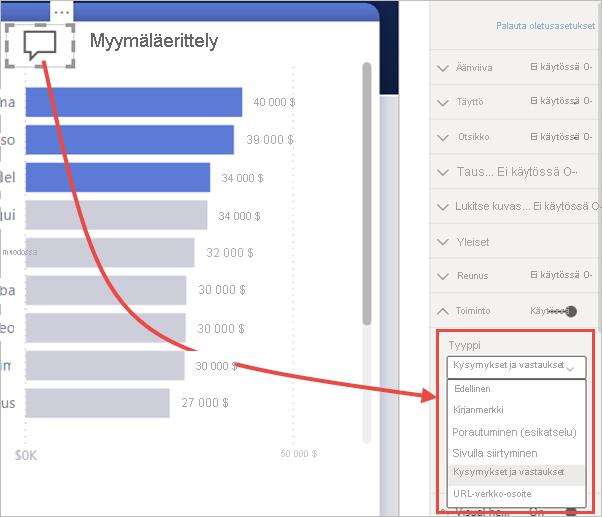
Task: Select Porautuminen (esikatselu) option
Action: [516, 432]
